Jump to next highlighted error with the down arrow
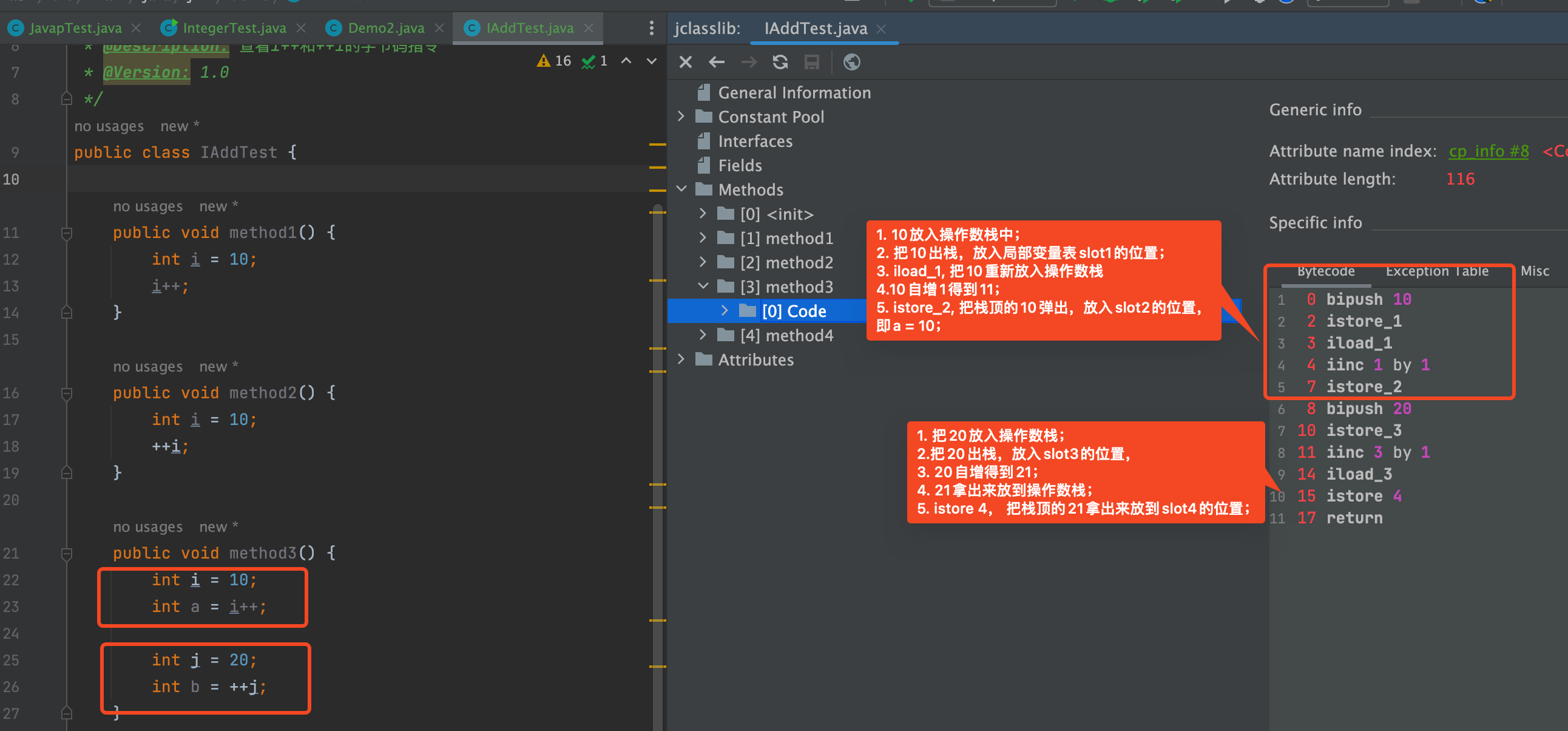Screen dimensions: 1568x731 coord(651,61)
